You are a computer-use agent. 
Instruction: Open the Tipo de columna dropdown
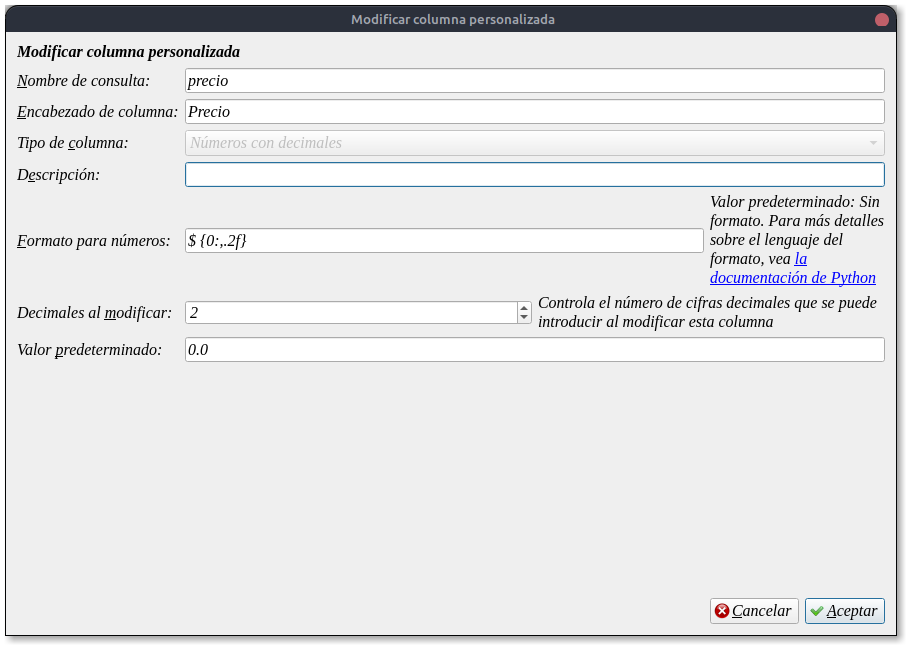click(534, 143)
